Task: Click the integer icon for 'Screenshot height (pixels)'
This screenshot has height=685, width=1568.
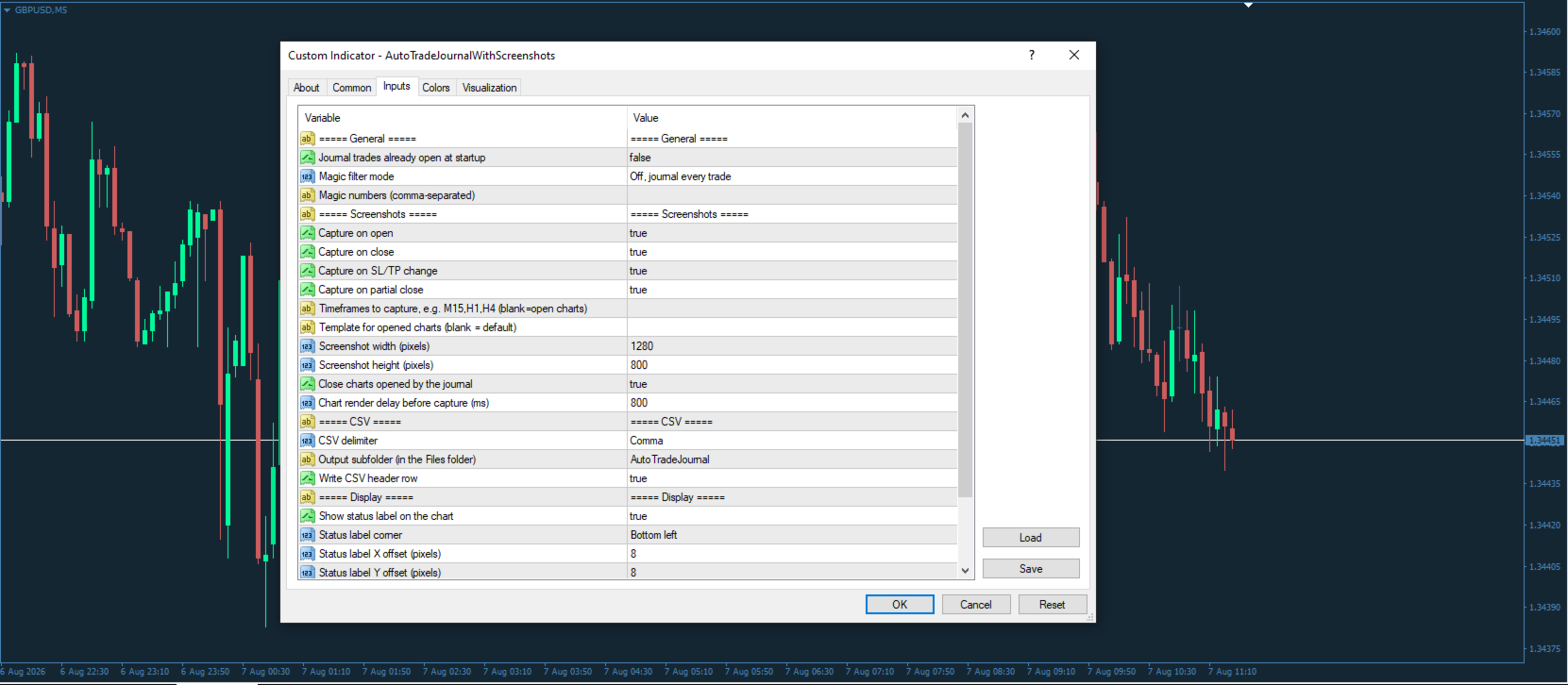Action: pyautogui.click(x=307, y=365)
